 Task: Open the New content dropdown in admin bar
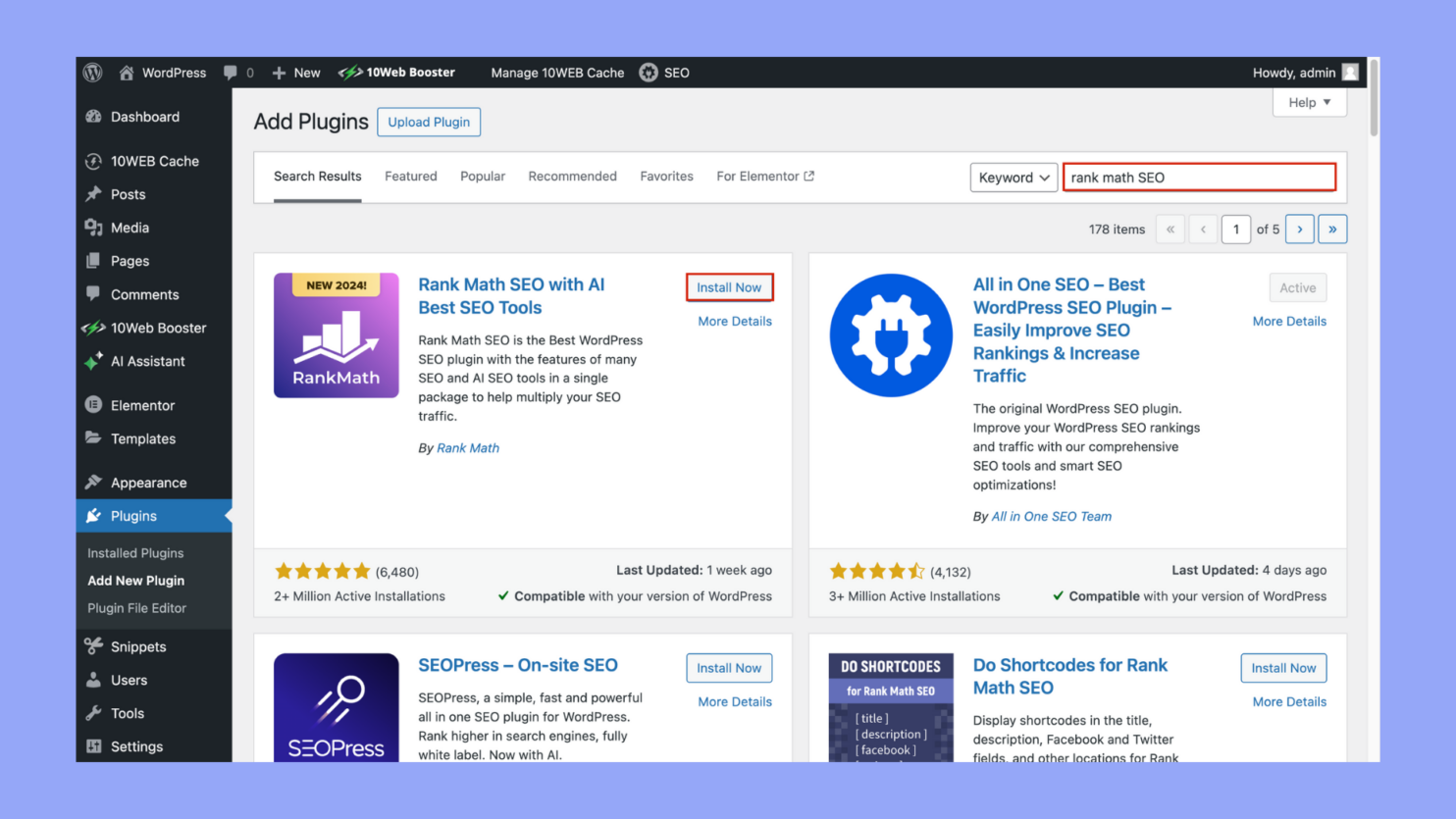pos(295,73)
